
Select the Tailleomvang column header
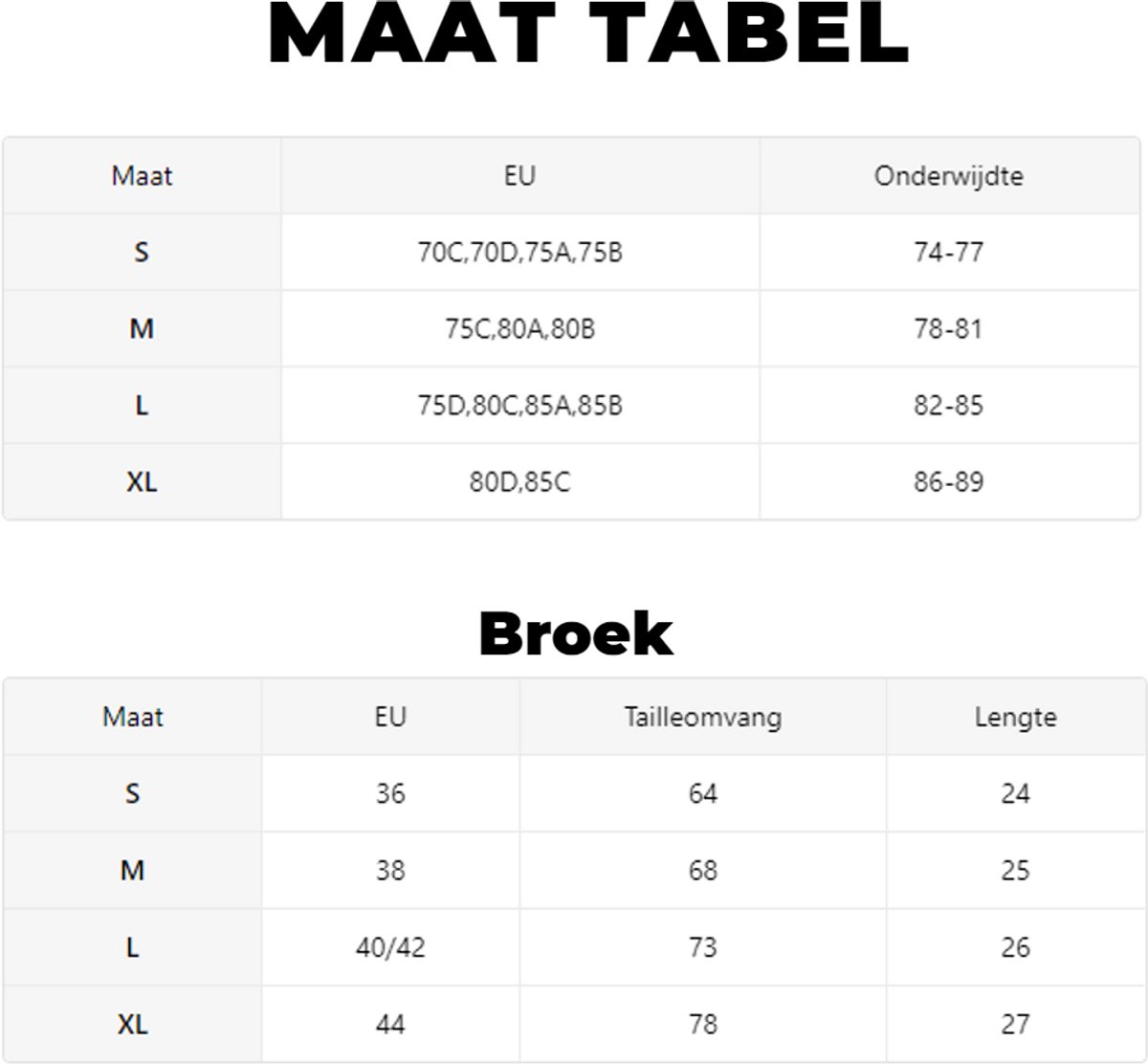(702, 718)
